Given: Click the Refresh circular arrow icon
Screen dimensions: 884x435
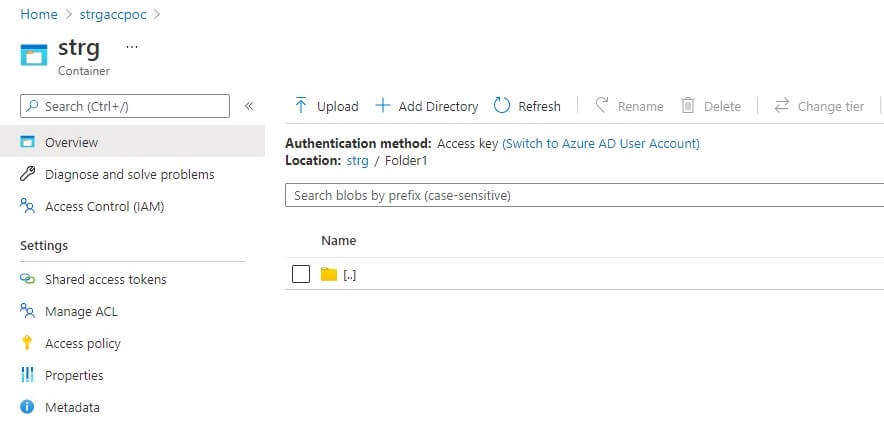Looking at the screenshot, I should click(502, 106).
